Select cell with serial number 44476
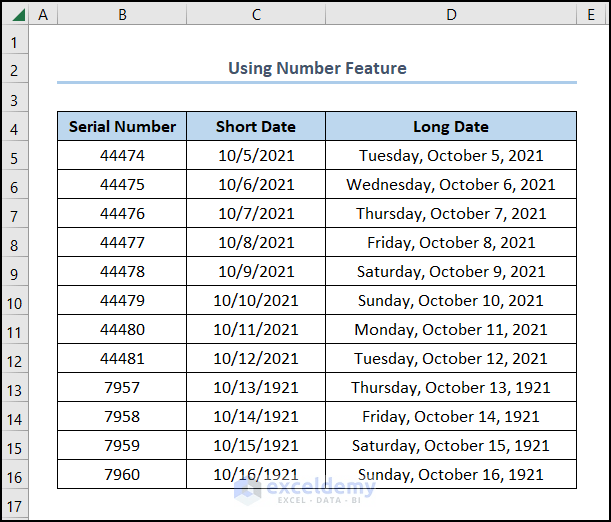This screenshot has width=611, height=522. [122, 213]
